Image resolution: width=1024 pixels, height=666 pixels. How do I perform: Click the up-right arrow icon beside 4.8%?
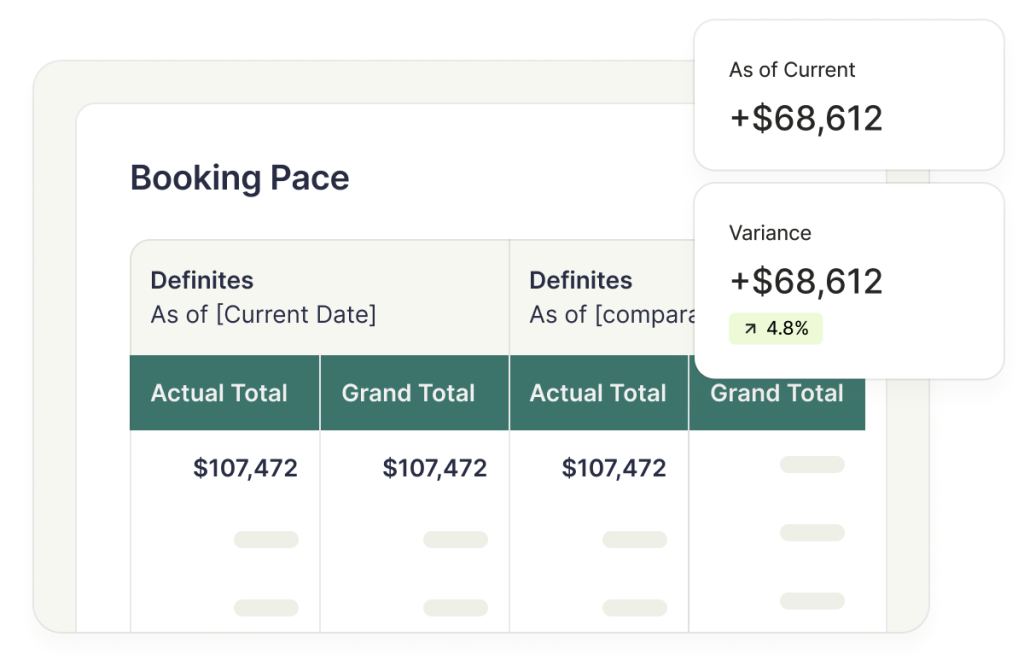[750, 328]
